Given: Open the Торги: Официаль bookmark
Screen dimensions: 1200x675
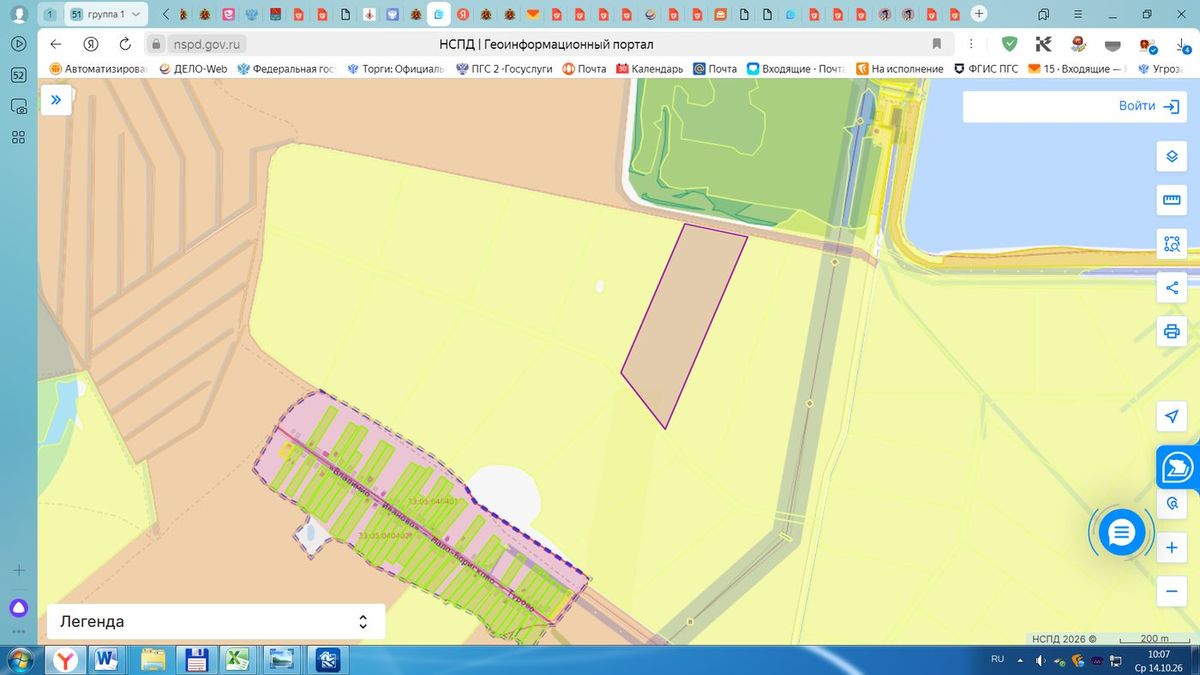Looking at the screenshot, I should click(x=396, y=69).
